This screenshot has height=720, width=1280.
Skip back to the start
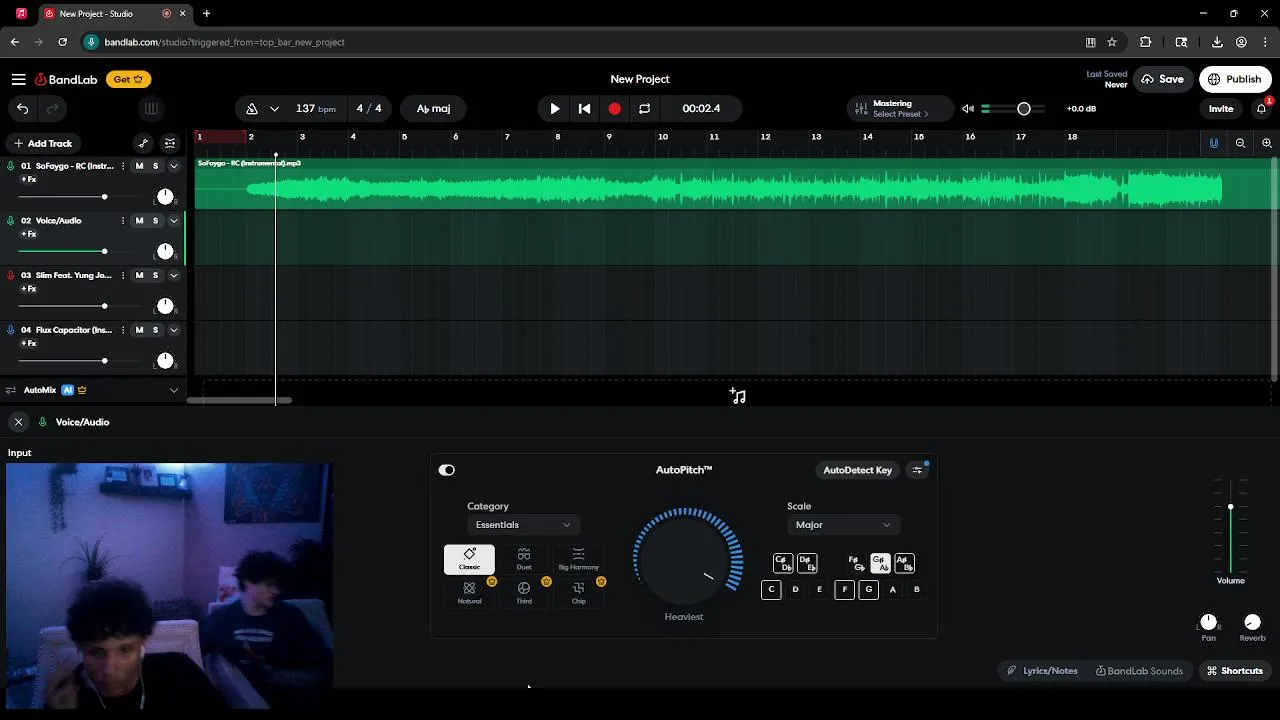coord(585,108)
